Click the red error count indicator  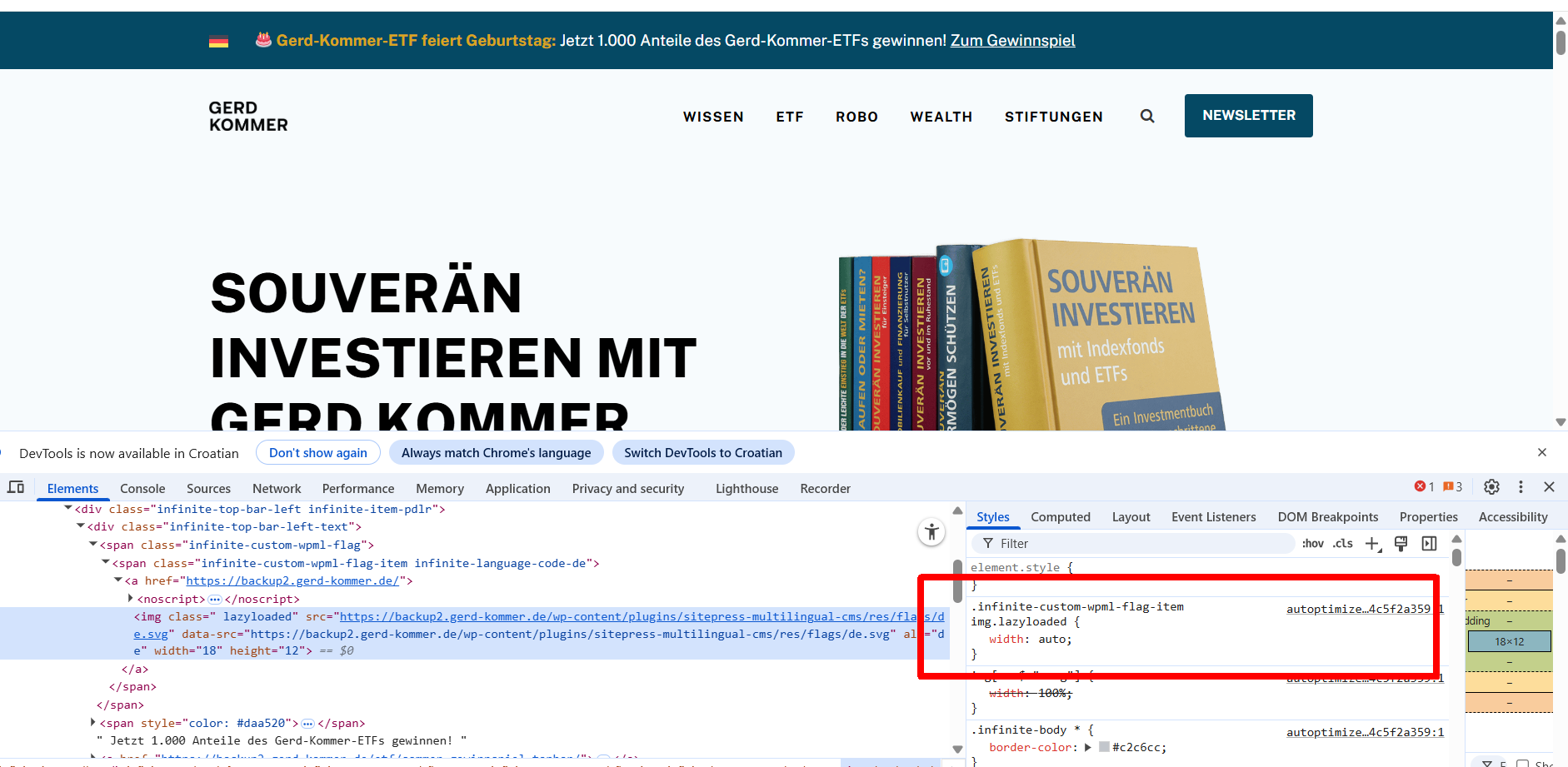click(1424, 487)
